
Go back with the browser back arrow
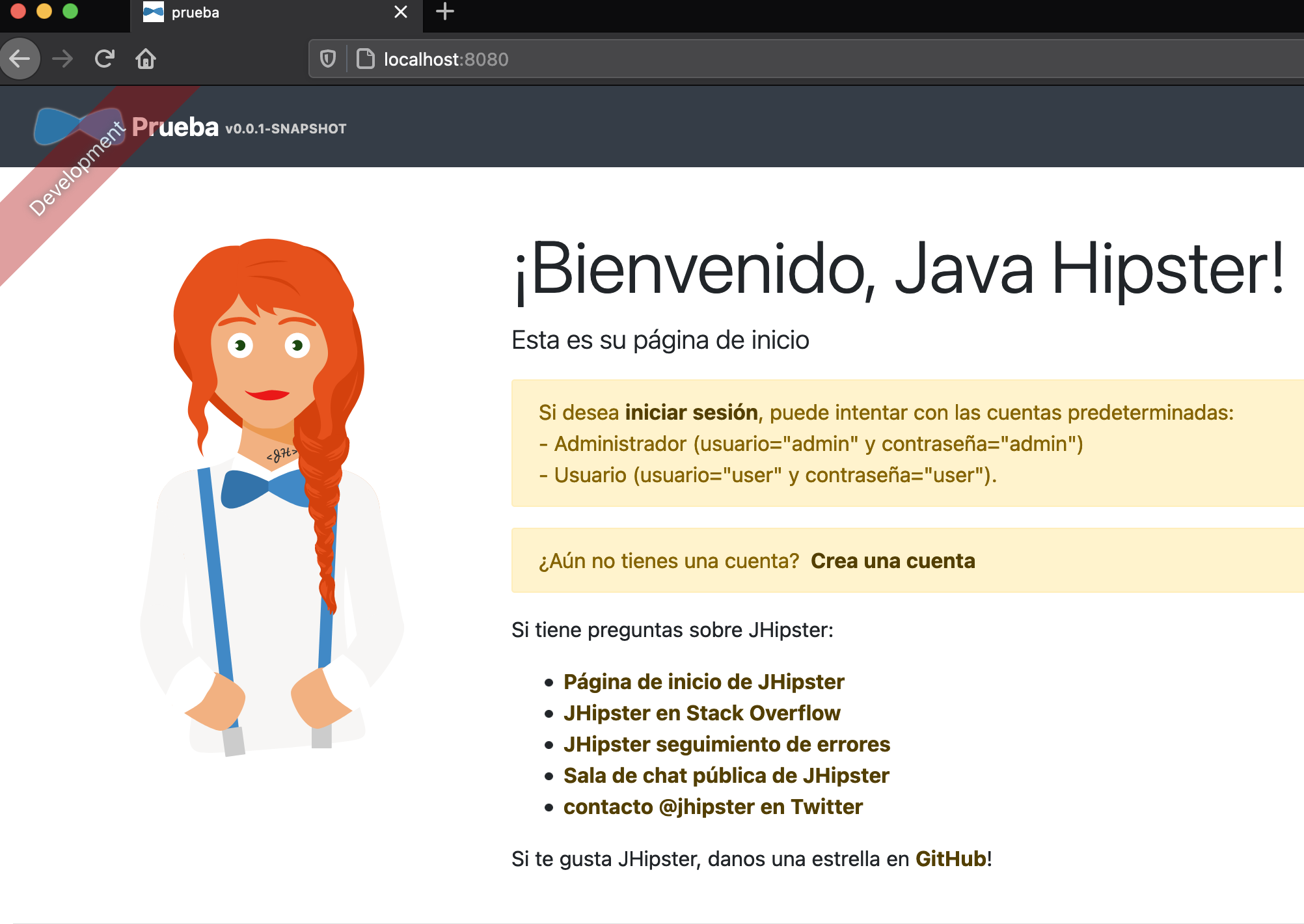pyautogui.click(x=20, y=59)
